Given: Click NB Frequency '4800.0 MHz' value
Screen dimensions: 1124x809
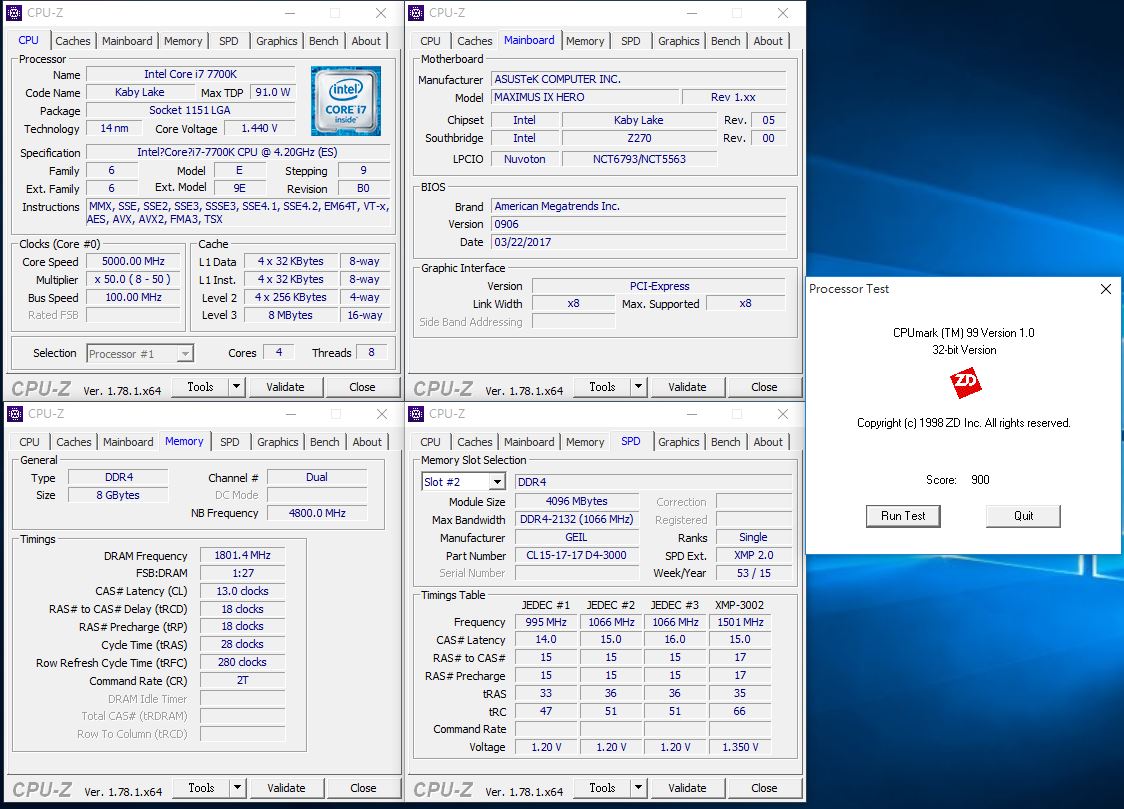Looking at the screenshot, I should pos(317,513).
